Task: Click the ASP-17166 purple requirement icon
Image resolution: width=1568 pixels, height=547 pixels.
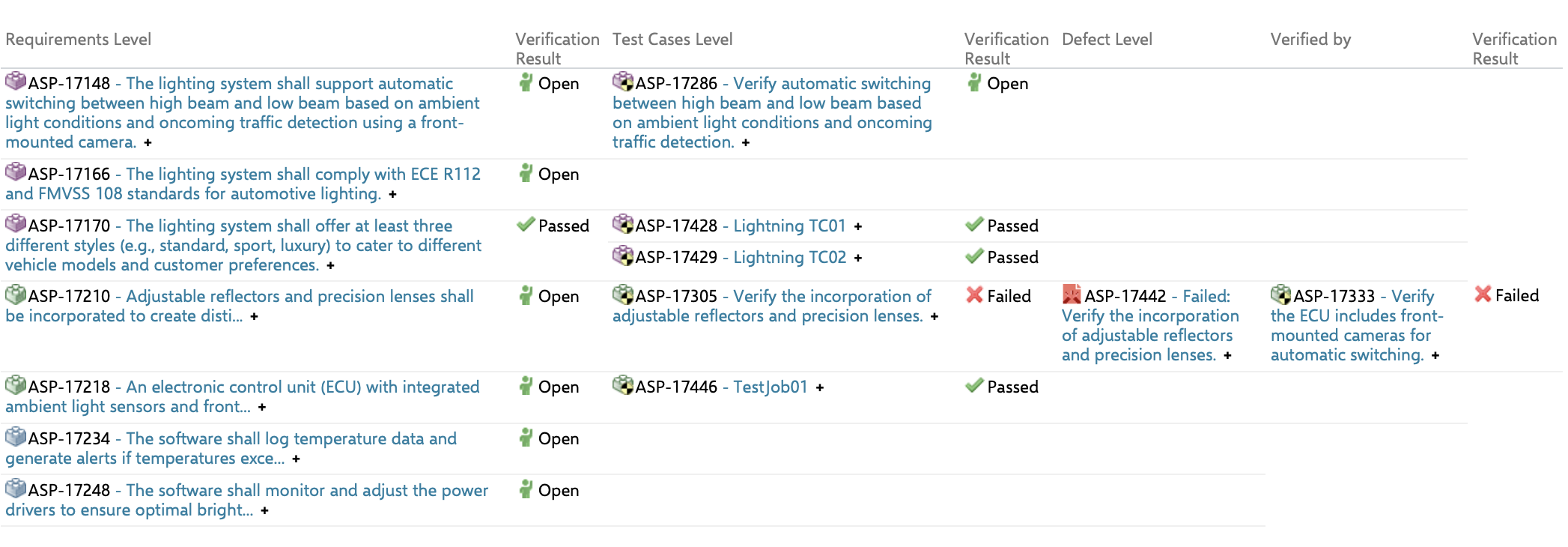Action: [x=16, y=172]
